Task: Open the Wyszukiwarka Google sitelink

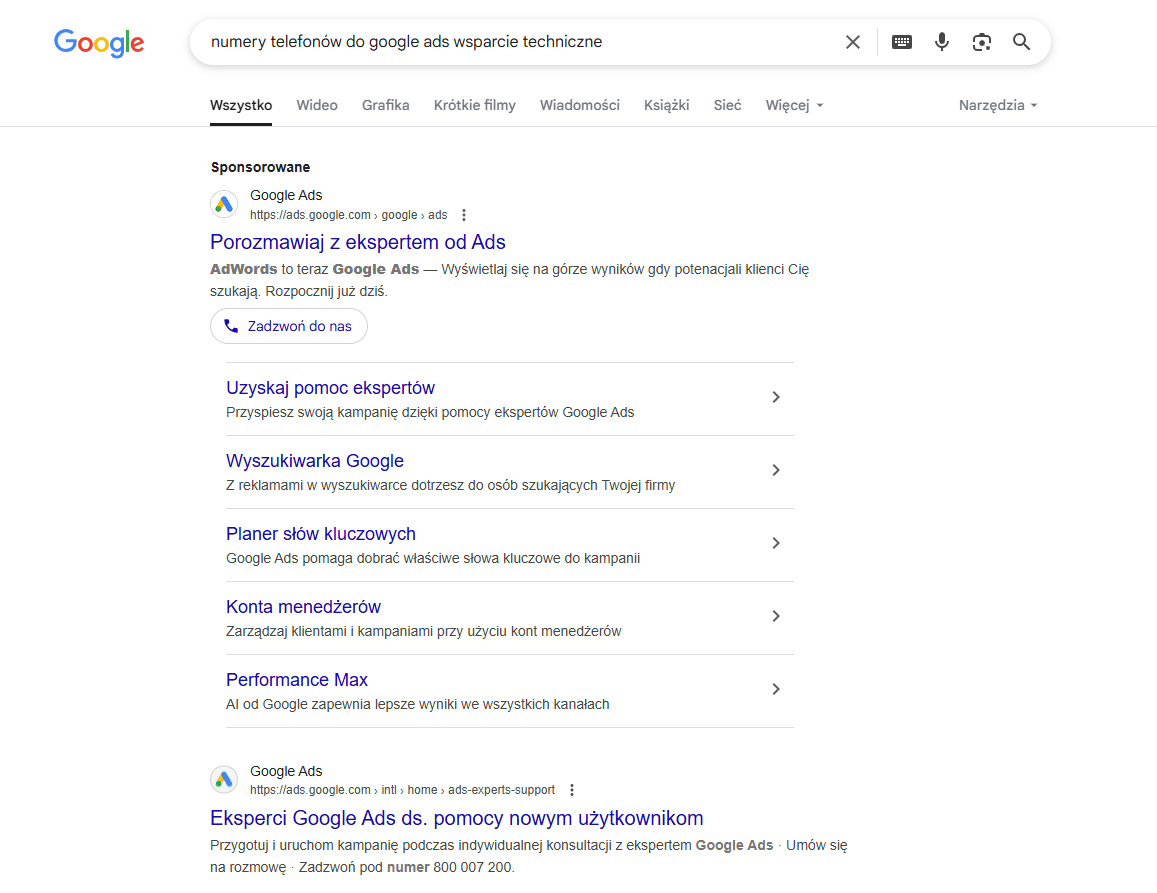Action: 314,461
